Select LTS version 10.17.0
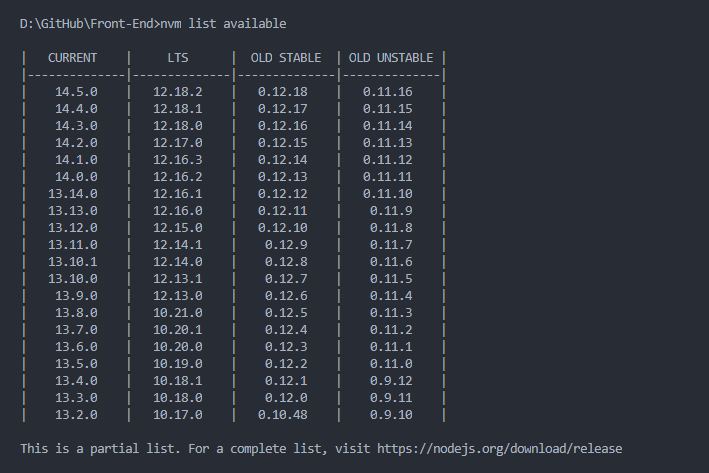The image size is (709, 473). click(x=178, y=414)
